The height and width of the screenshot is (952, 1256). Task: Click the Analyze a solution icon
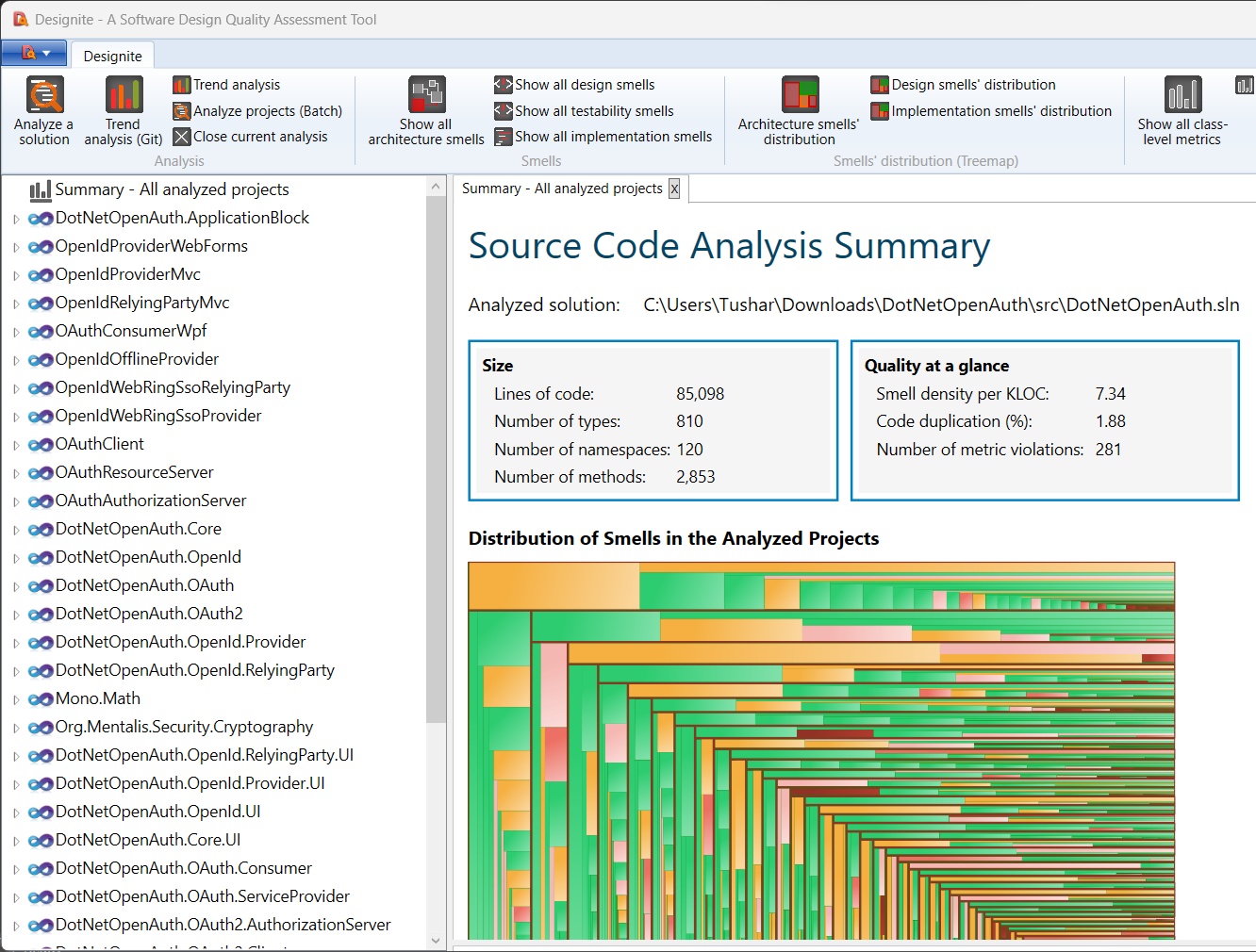pos(44,95)
